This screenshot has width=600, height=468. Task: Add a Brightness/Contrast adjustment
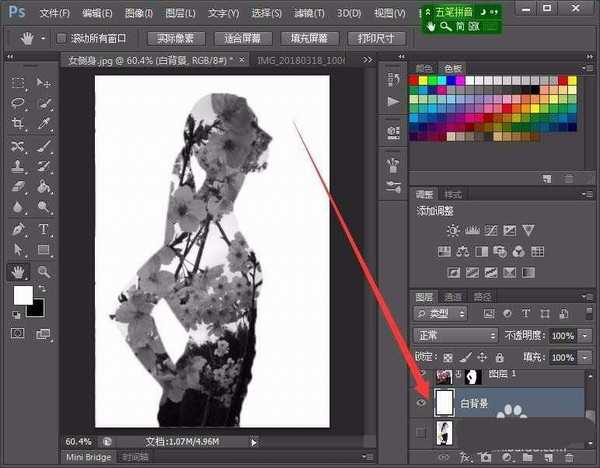454,230
